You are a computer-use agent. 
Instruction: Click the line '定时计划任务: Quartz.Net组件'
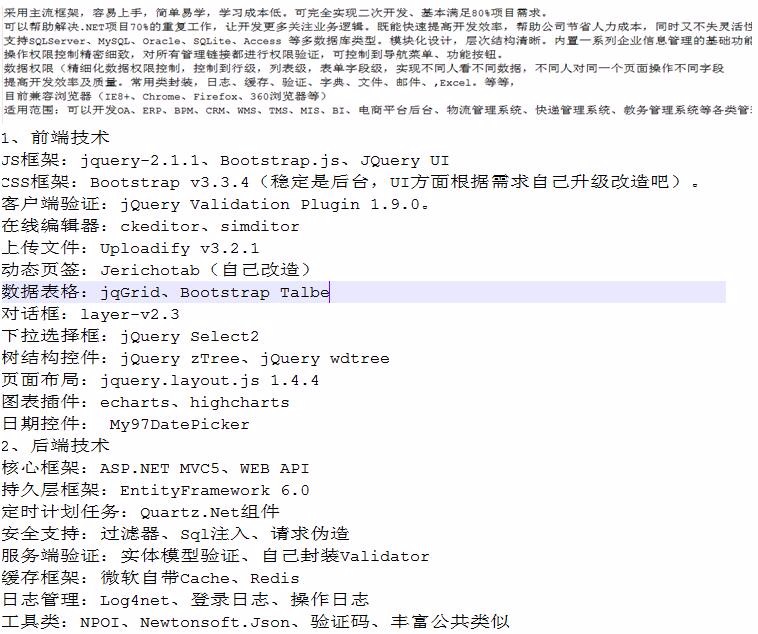[140, 512]
